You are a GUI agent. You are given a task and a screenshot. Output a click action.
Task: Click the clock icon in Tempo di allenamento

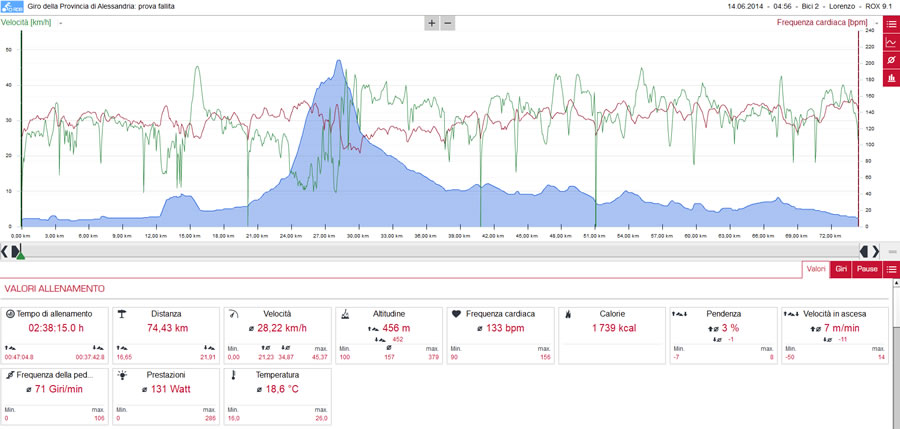[10, 314]
